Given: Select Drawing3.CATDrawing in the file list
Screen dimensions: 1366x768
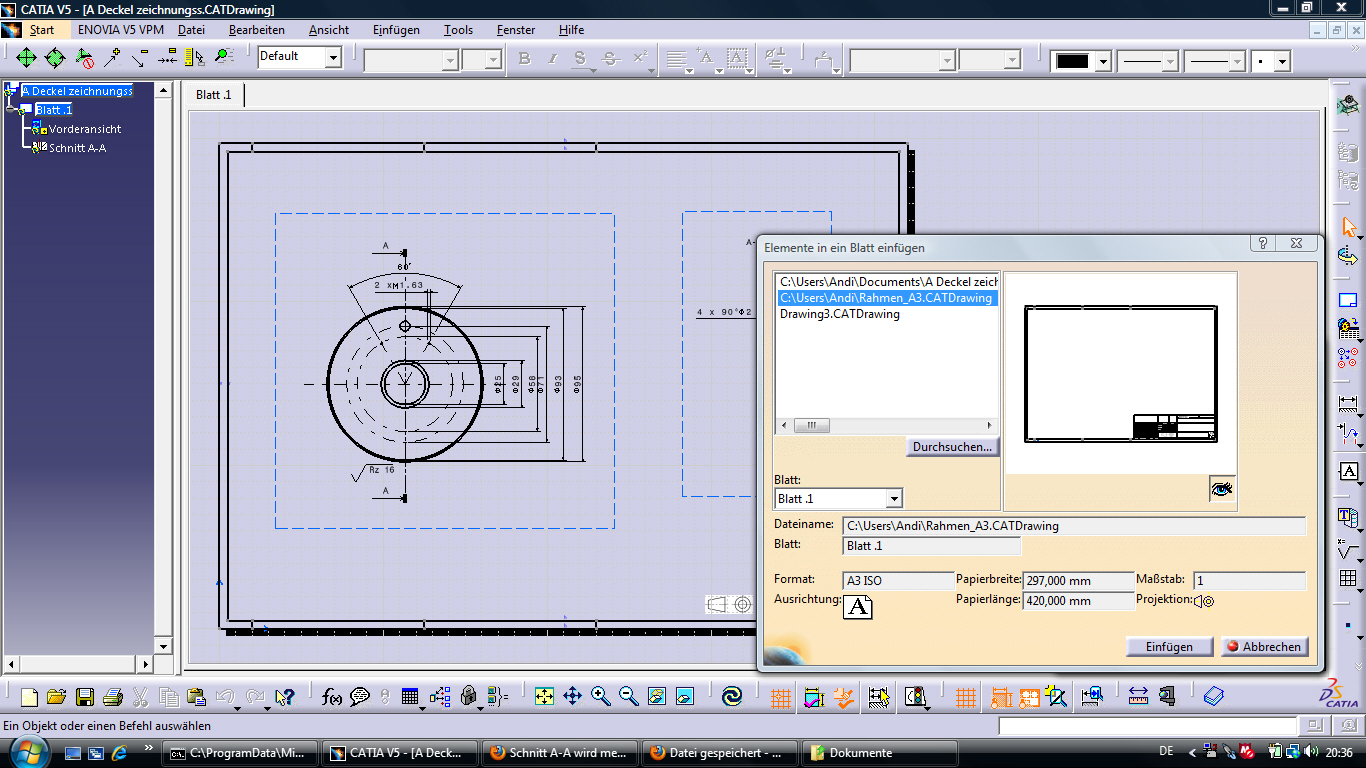Looking at the screenshot, I should point(840,314).
